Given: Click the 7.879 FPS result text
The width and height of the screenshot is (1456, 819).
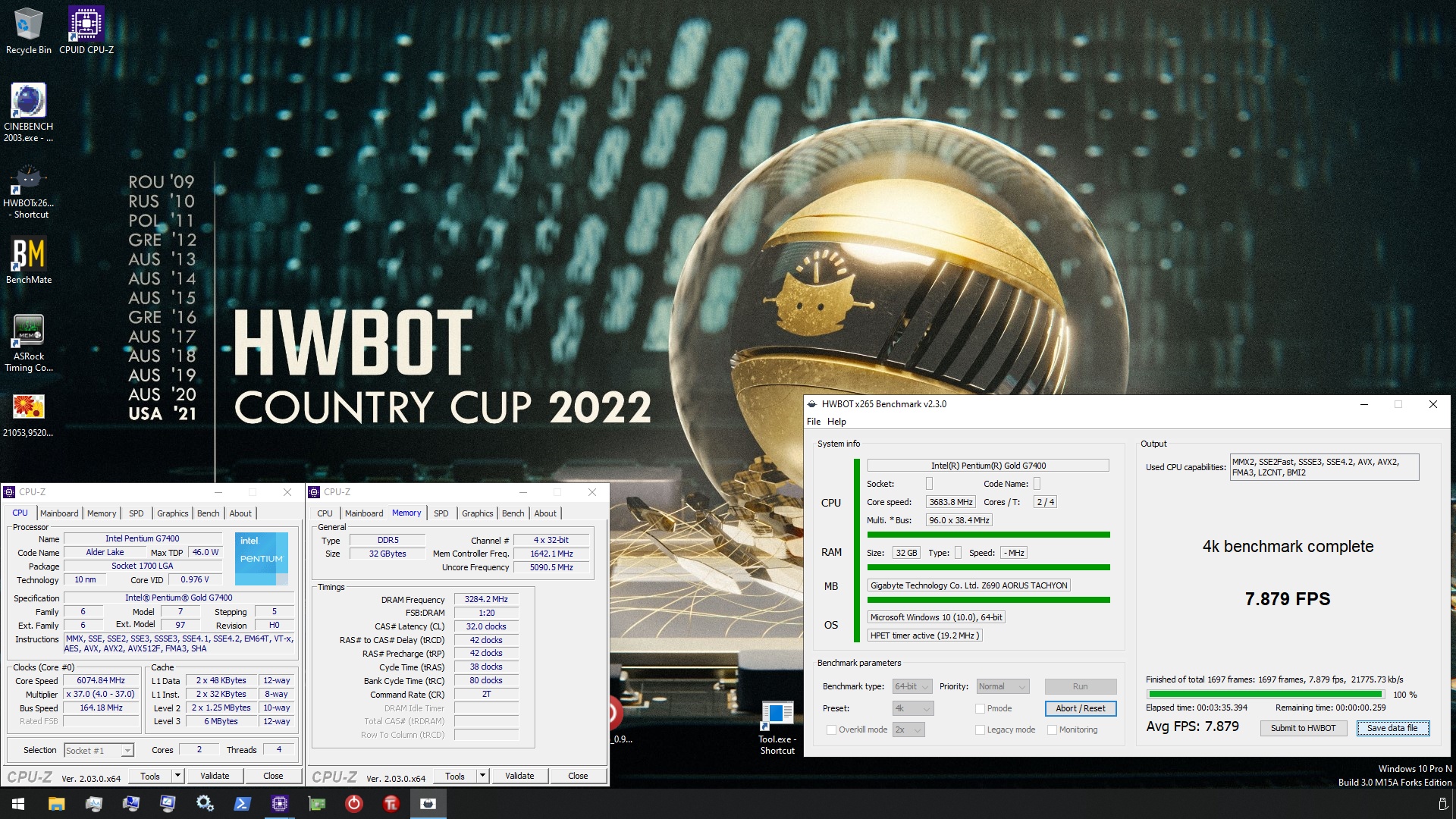Looking at the screenshot, I should pos(1288,599).
